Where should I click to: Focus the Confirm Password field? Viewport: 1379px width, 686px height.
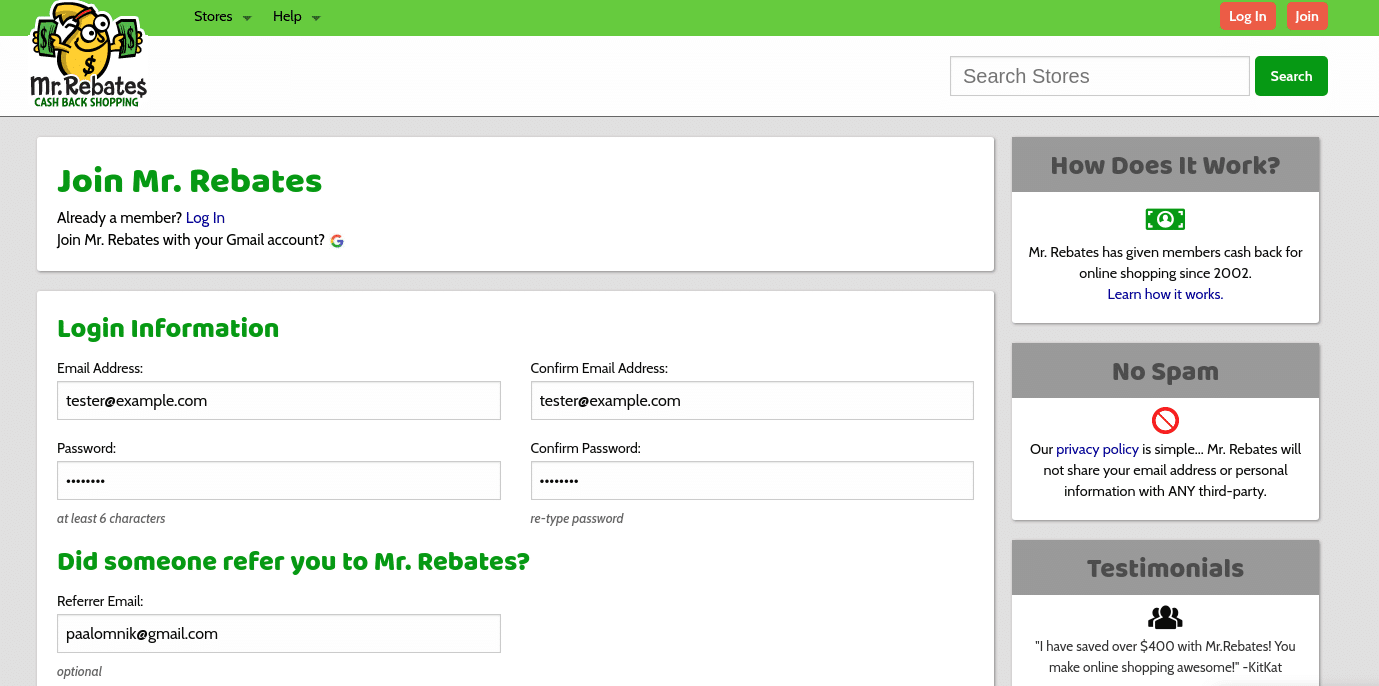(x=752, y=480)
